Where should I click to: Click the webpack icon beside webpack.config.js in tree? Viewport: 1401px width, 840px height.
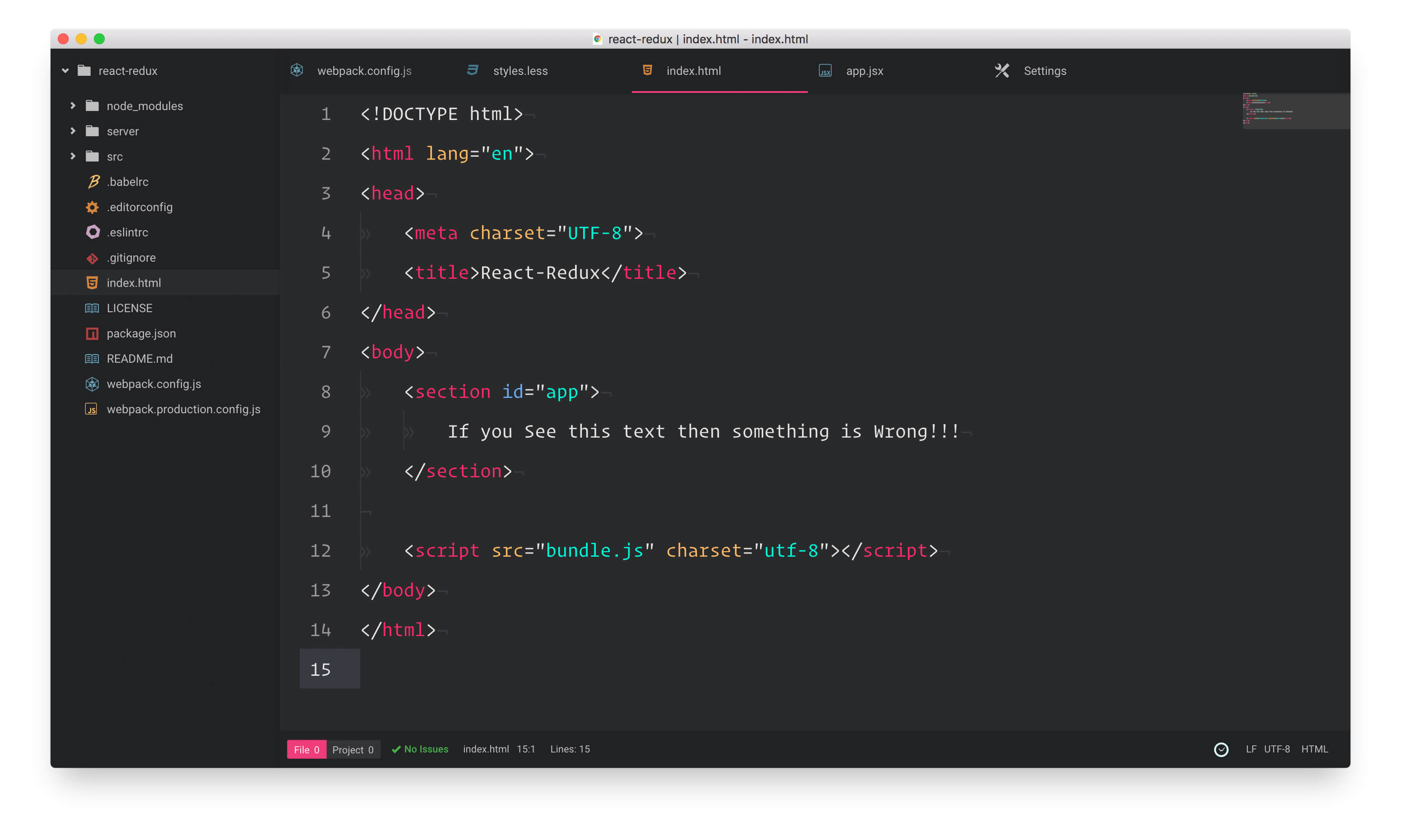[x=92, y=384]
